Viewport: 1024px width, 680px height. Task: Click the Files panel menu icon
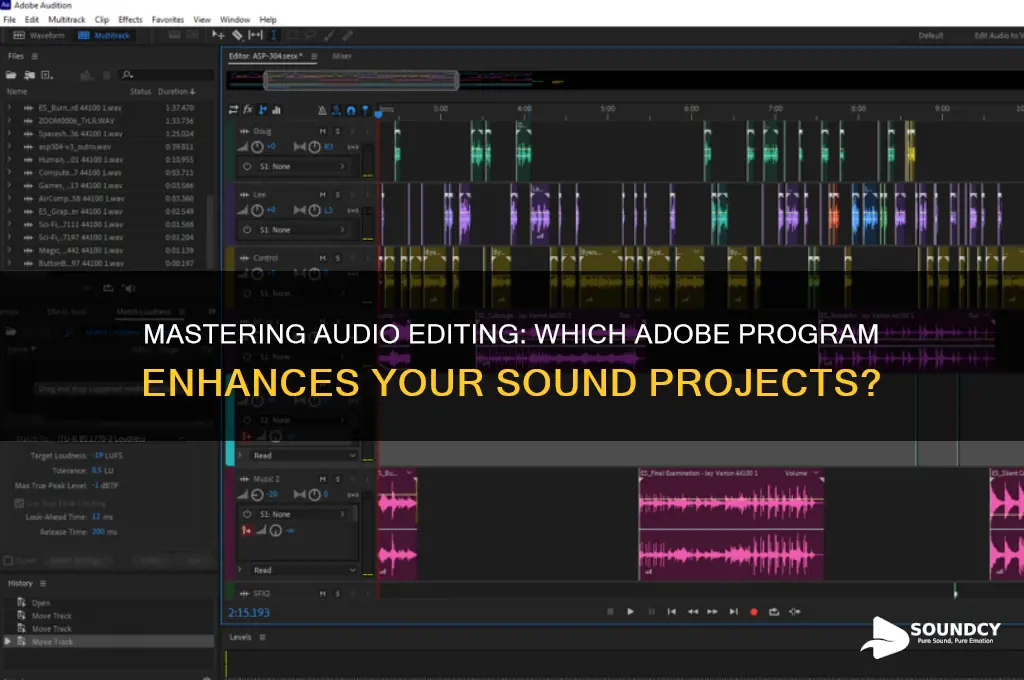click(35, 56)
